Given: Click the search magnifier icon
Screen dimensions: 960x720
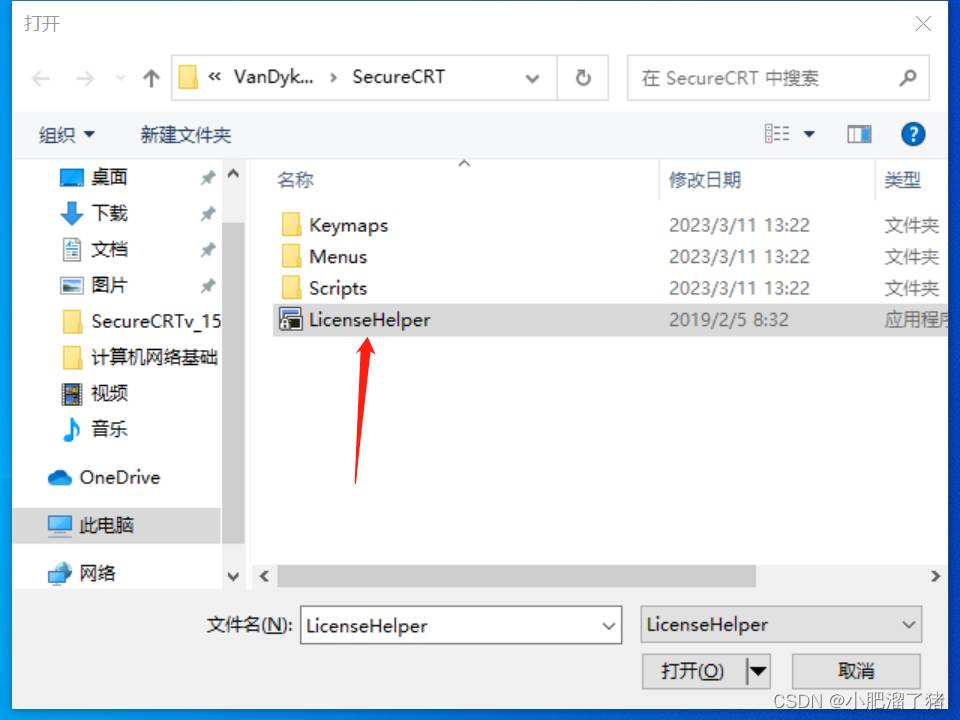Looking at the screenshot, I should click(908, 78).
